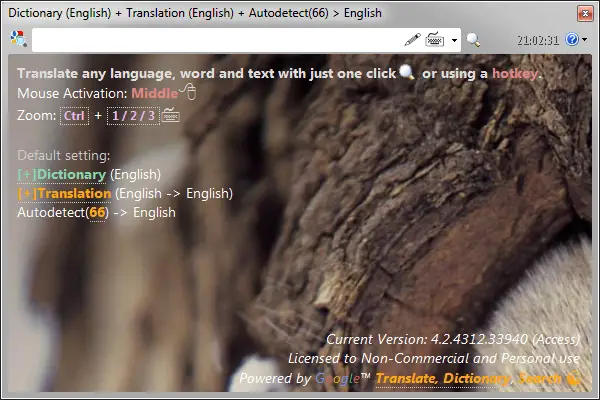This screenshot has height=400, width=600.
Task: Click the clock time 21:02:31
Action: (x=538, y=40)
